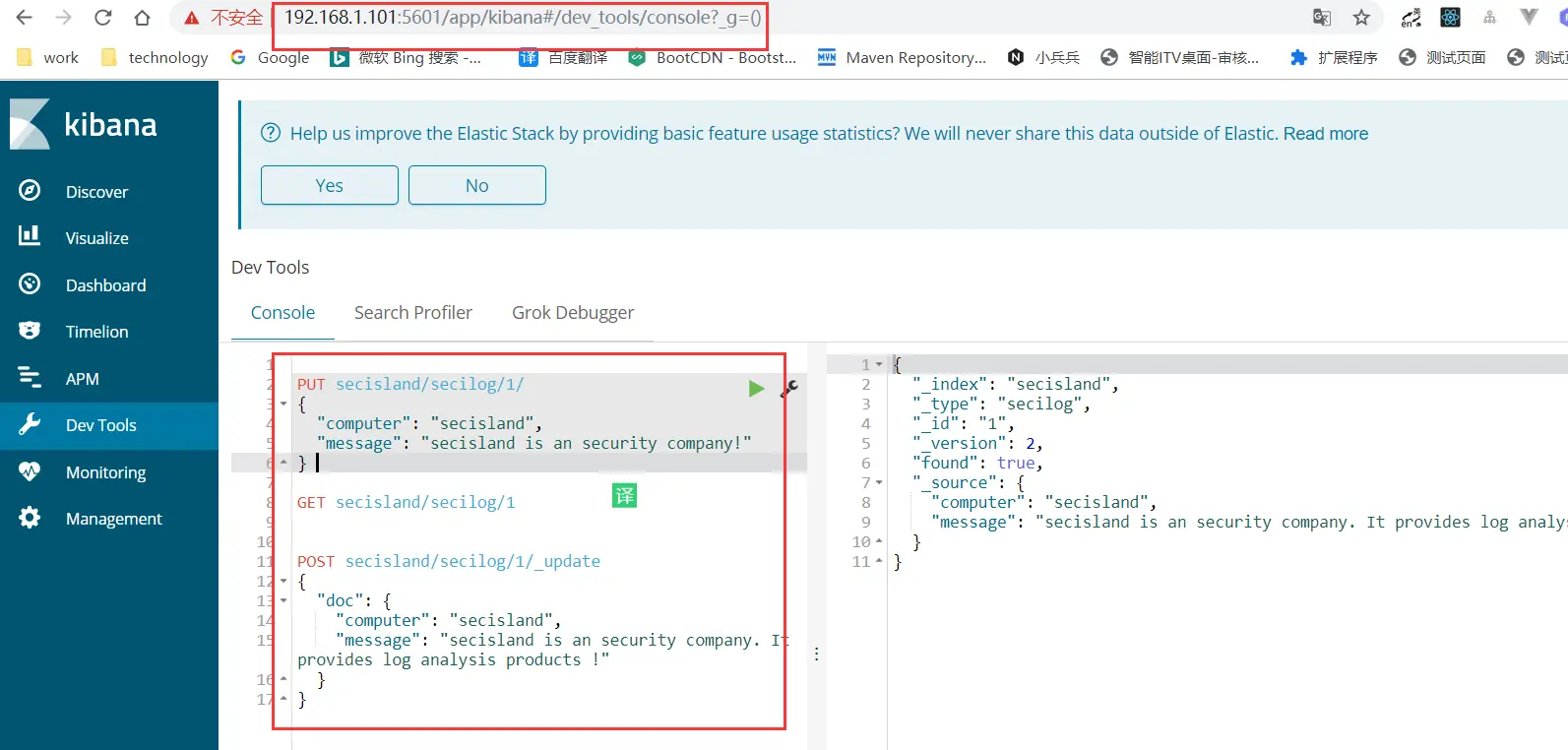Fold the "doc" object at line 13

283,600
